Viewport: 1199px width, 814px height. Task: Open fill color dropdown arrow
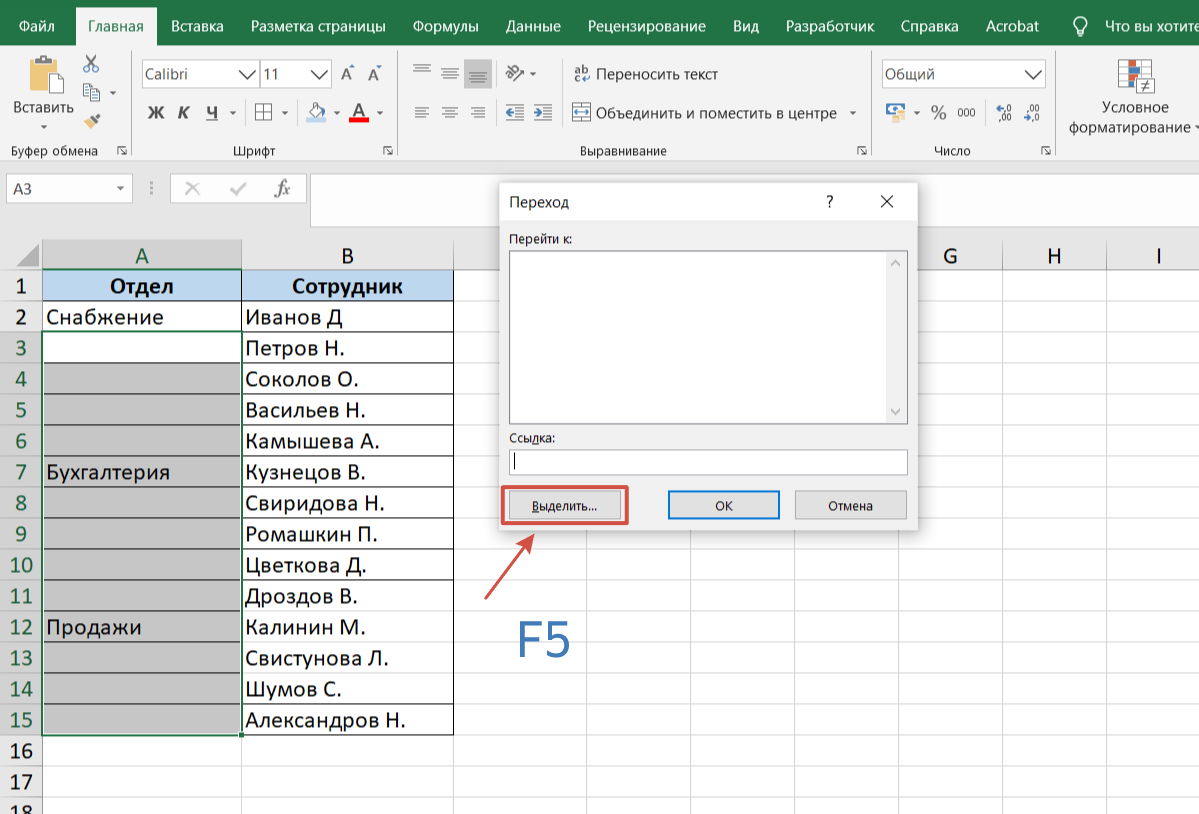tap(336, 113)
